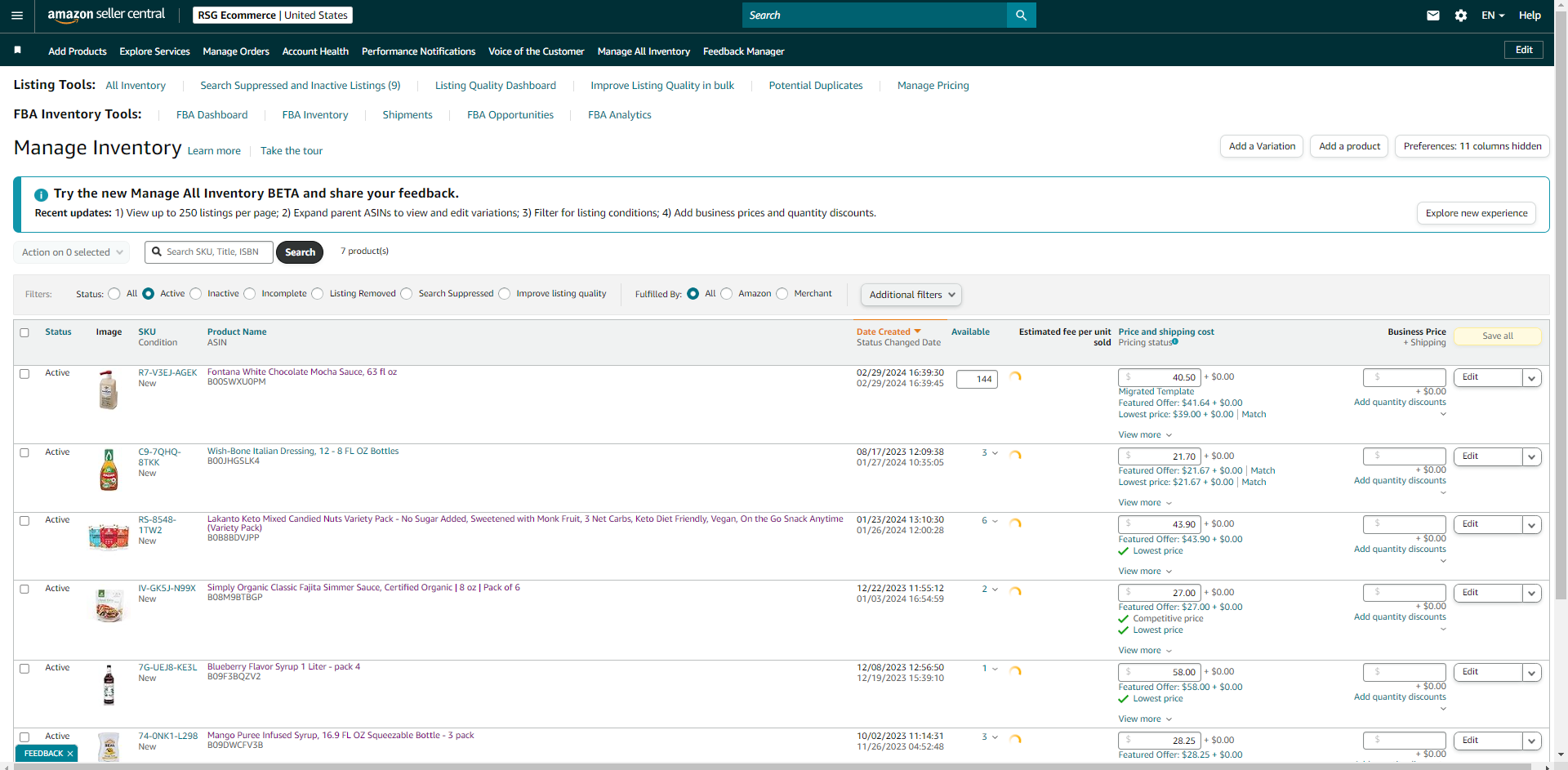
Task: Expand available quantity chevron in Wish-Bone row
Action: pyautogui.click(x=995, y=453)
